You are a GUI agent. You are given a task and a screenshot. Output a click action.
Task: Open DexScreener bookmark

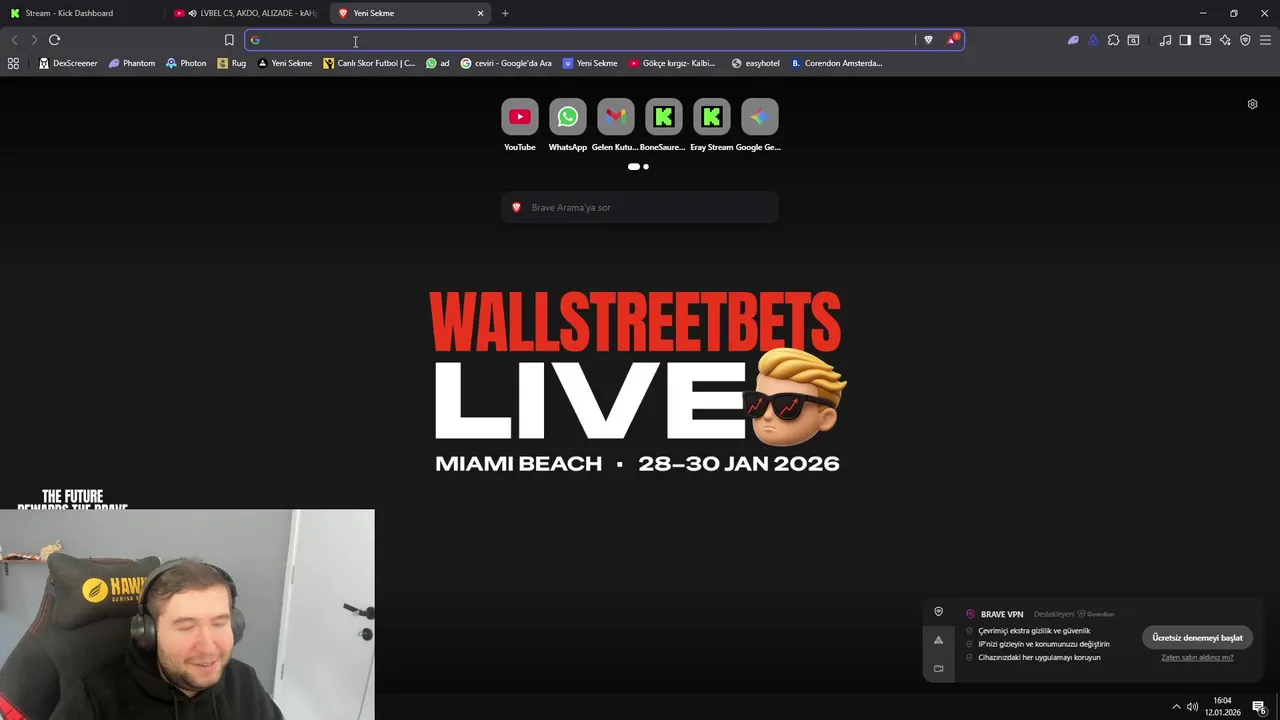[68, 63]
